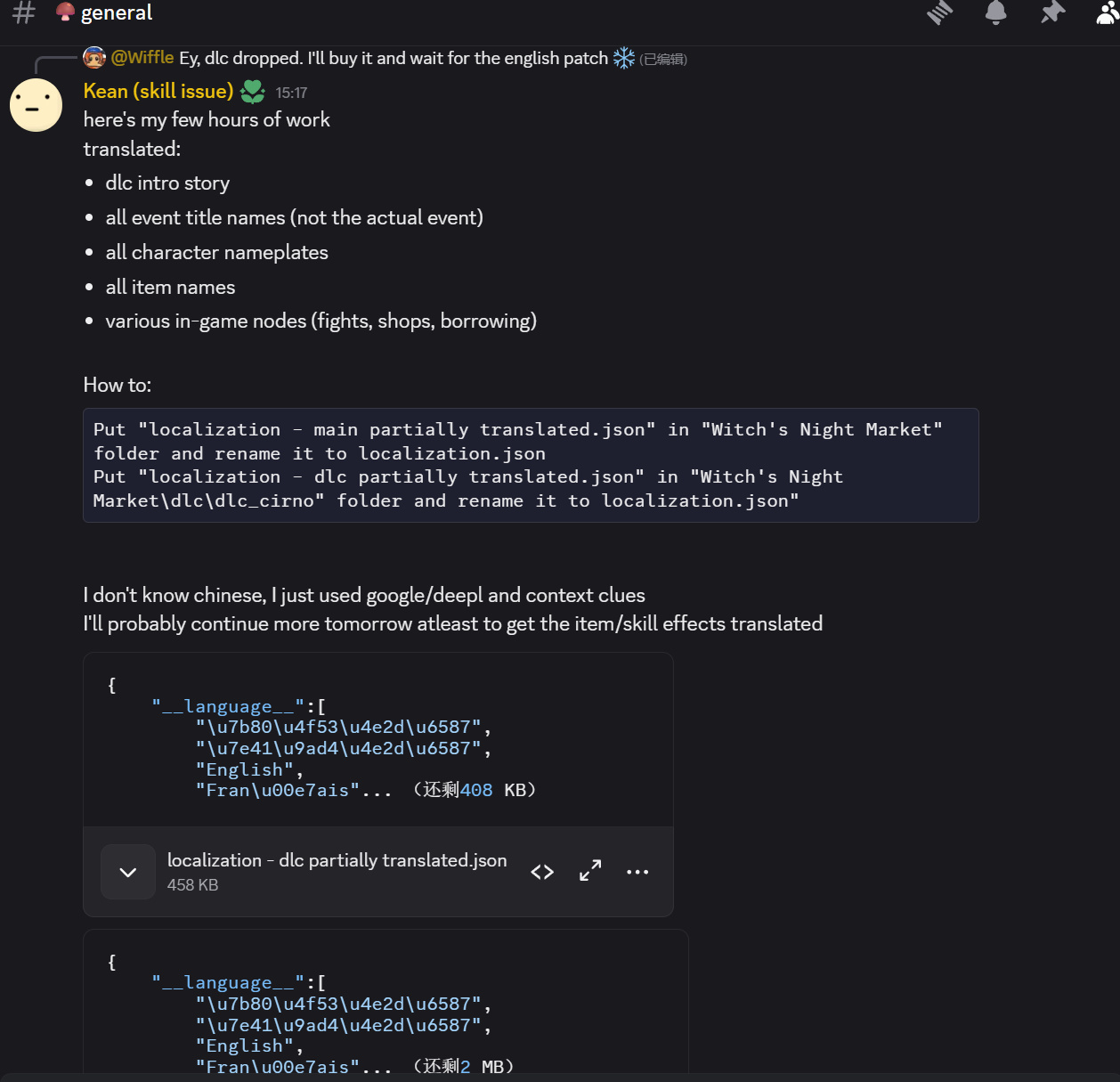The width and height of the screenshot is (1120, 1082).
Task: Click the snowflake emoji in the reply
Action: coord(624,59)
